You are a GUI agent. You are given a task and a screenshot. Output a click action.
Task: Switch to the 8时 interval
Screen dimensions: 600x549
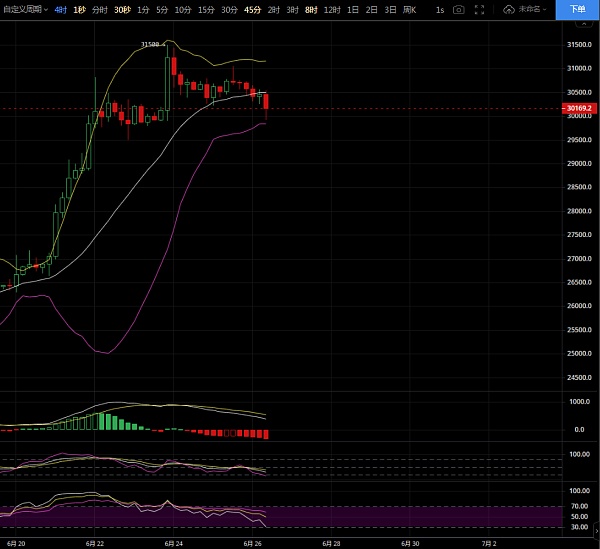point(311,9)
